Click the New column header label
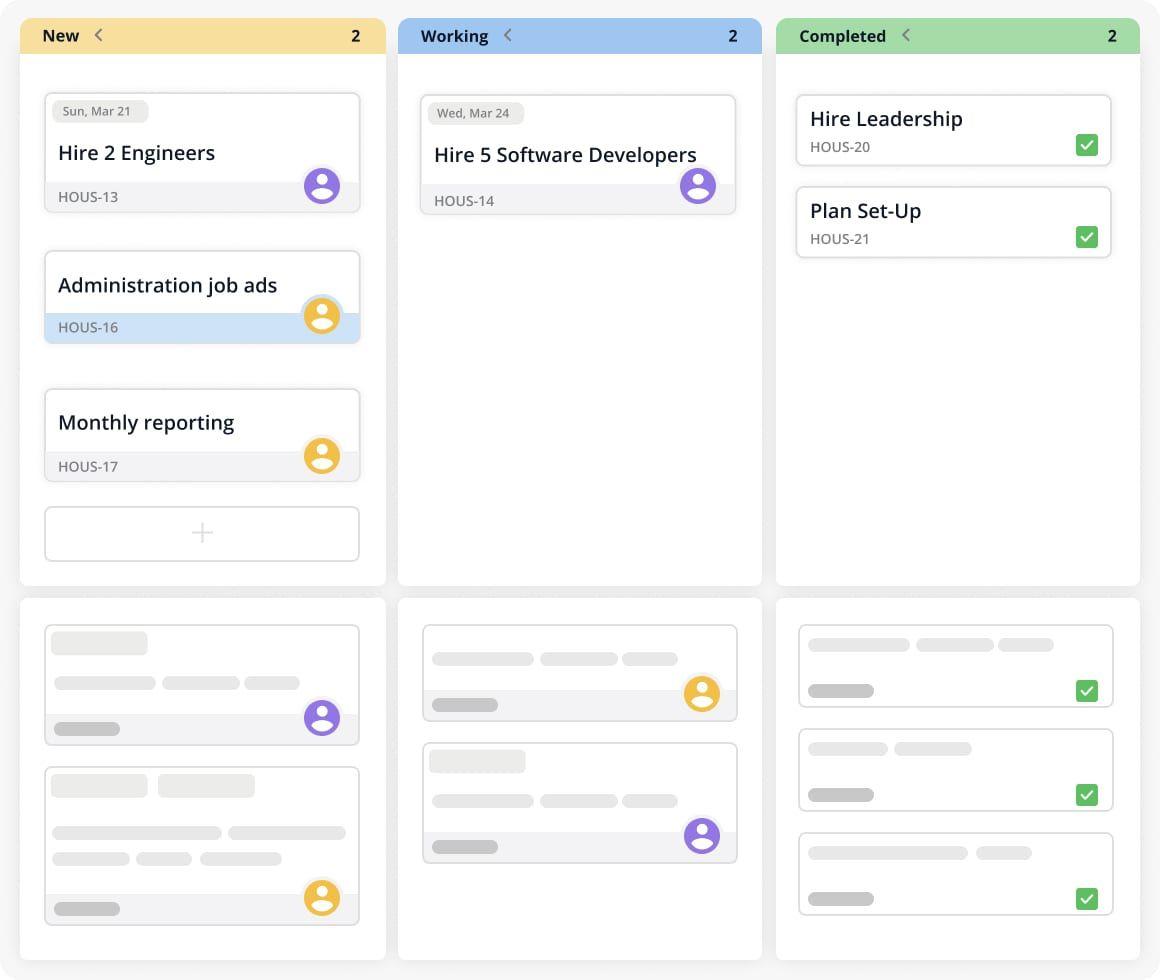Image resolution: width=1160 pixels, height=980 pixels. click(61, 36)
